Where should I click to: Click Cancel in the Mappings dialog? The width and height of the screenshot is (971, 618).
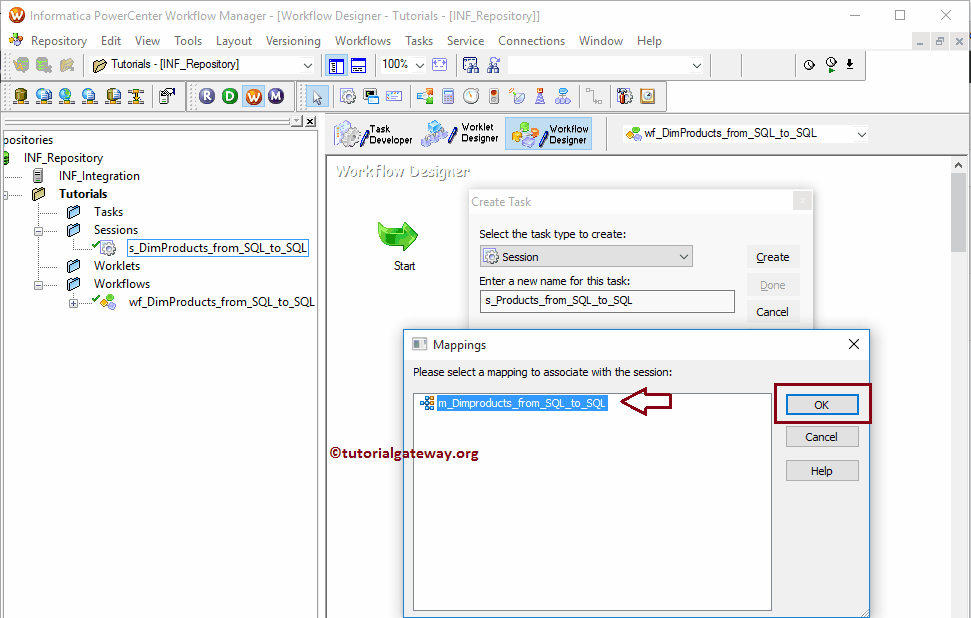[x=822, y=437]
